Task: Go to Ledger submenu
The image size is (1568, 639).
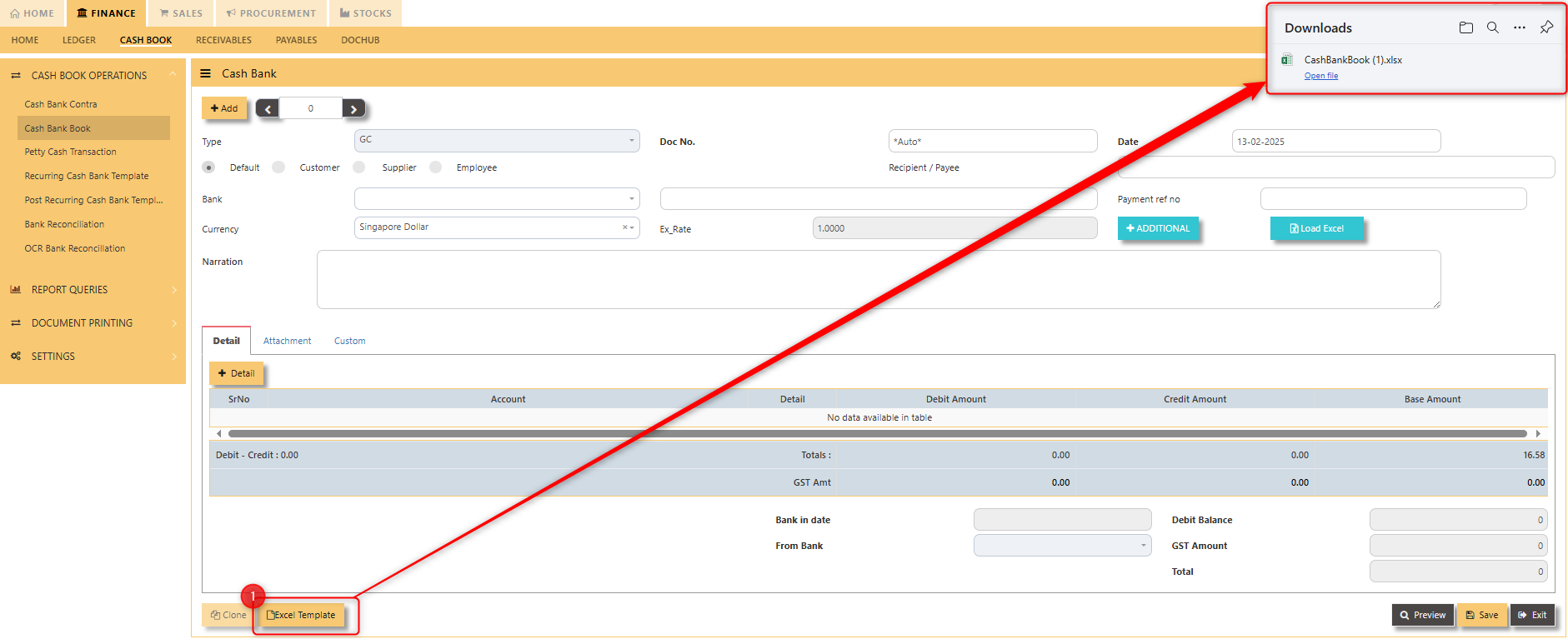Action: tap(79, 40)
